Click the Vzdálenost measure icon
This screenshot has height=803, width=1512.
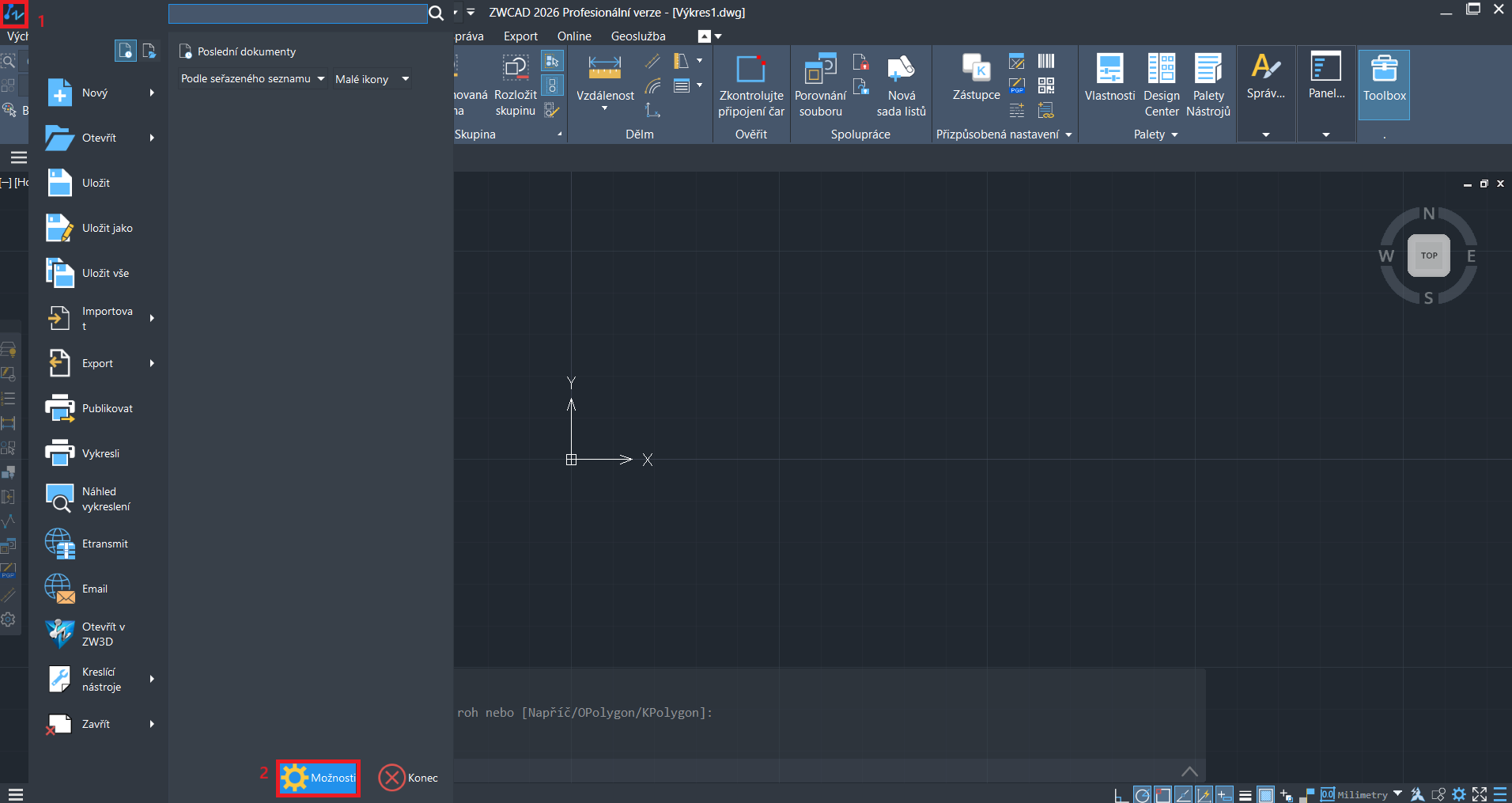pyautogui.click(x=605, y=68)
